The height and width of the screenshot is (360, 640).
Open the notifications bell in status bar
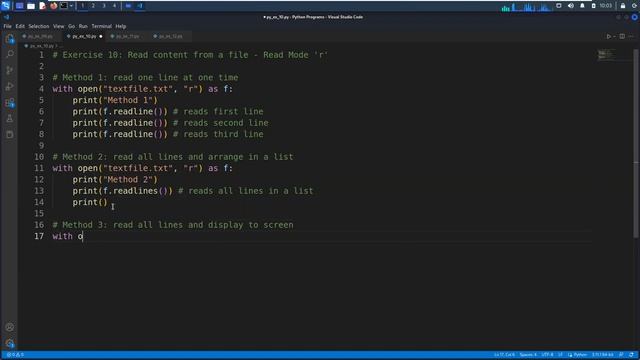(x=631, y=355)
